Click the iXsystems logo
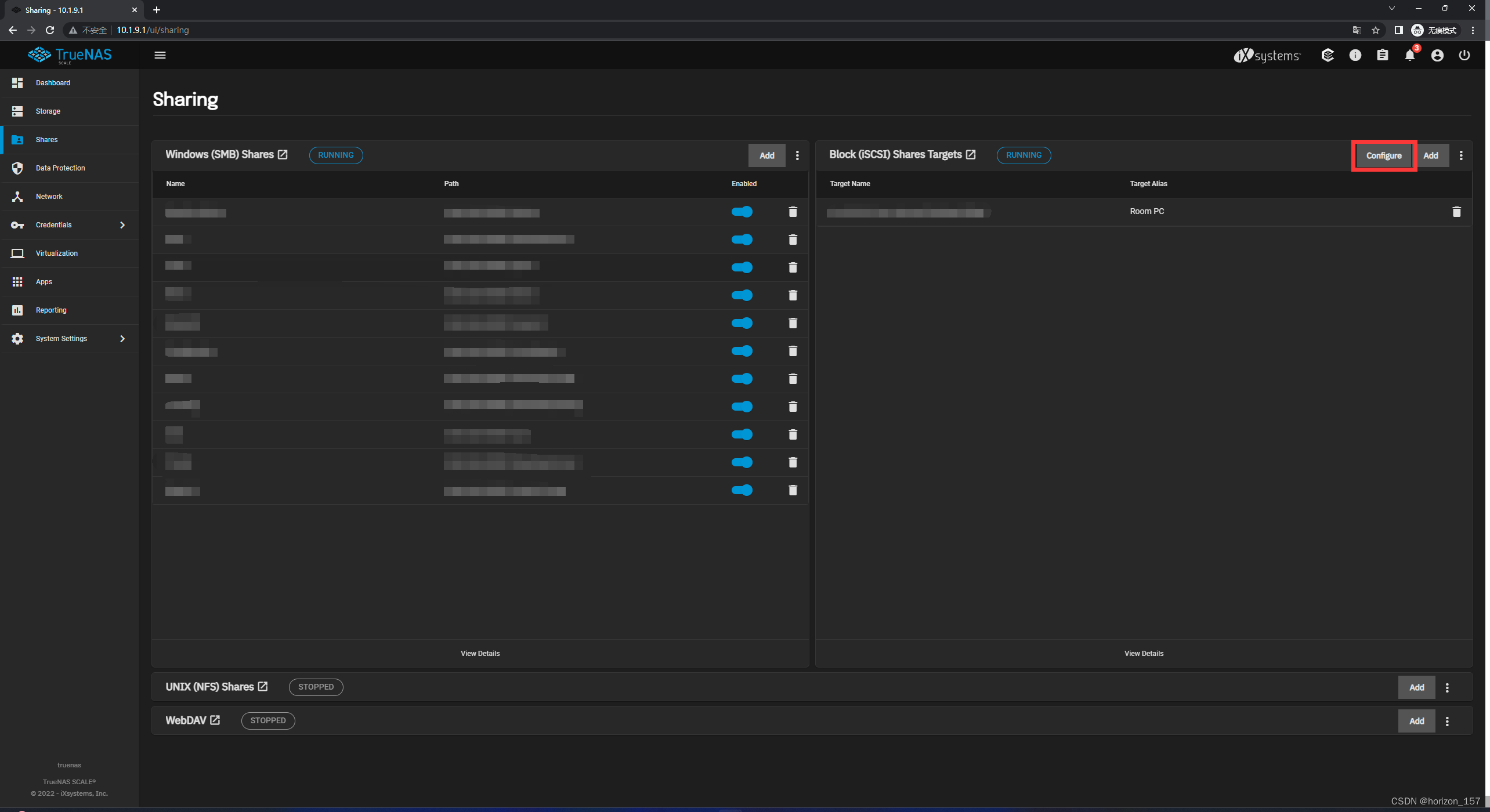 1267,55
